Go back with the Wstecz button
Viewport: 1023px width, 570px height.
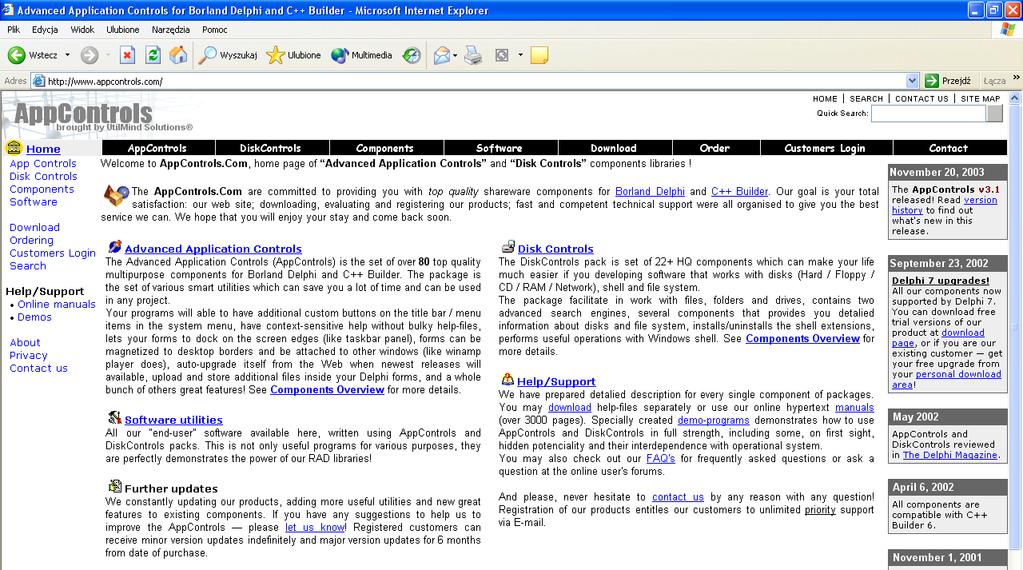33,55
